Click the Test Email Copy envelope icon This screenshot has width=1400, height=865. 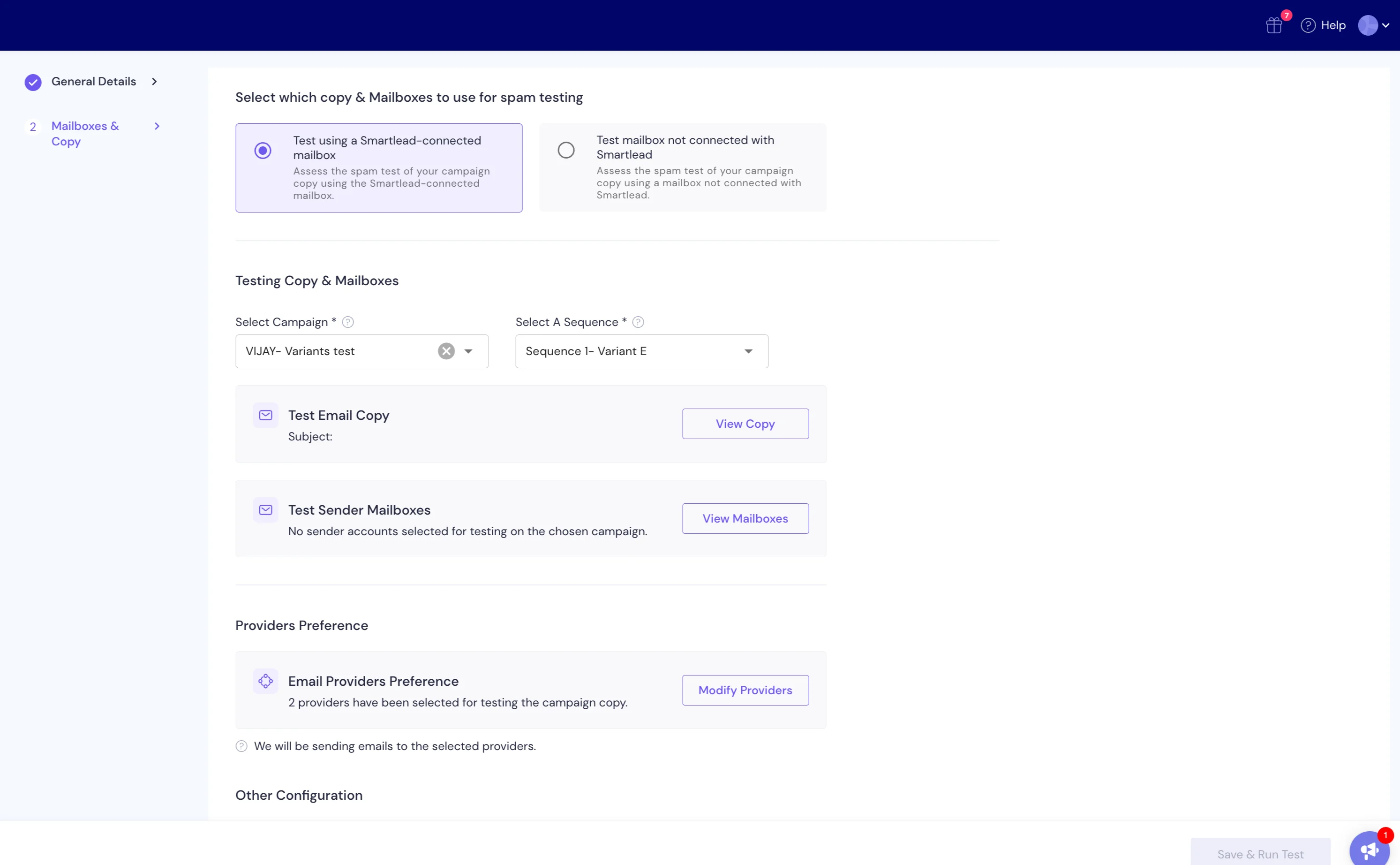tap(266, 415)
